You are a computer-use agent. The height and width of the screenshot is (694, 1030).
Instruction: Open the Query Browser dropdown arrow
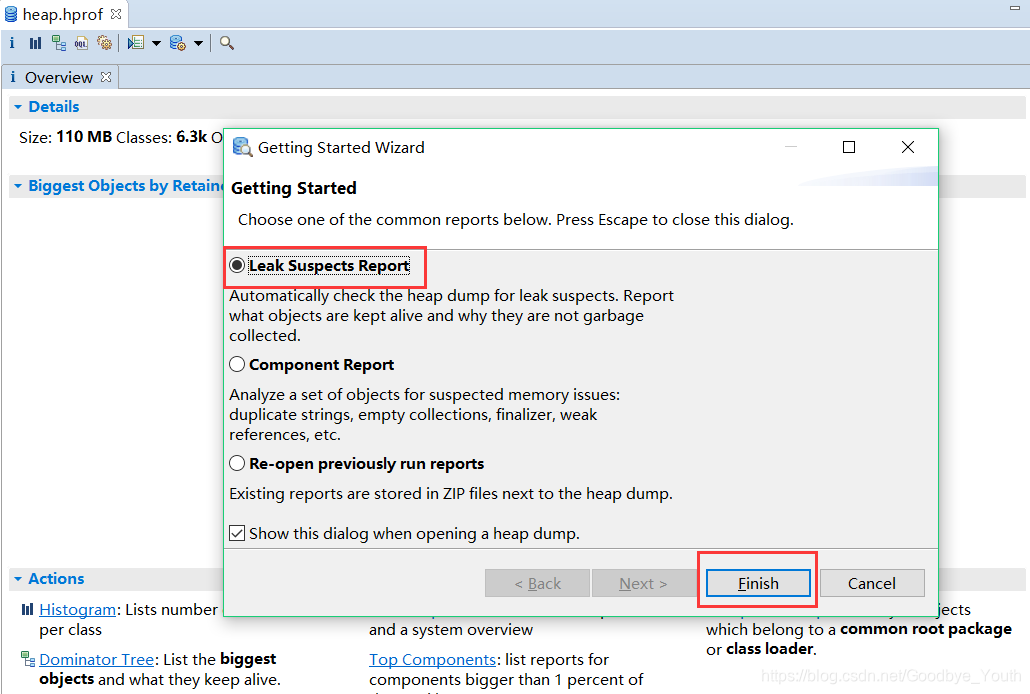coord(198,44)
